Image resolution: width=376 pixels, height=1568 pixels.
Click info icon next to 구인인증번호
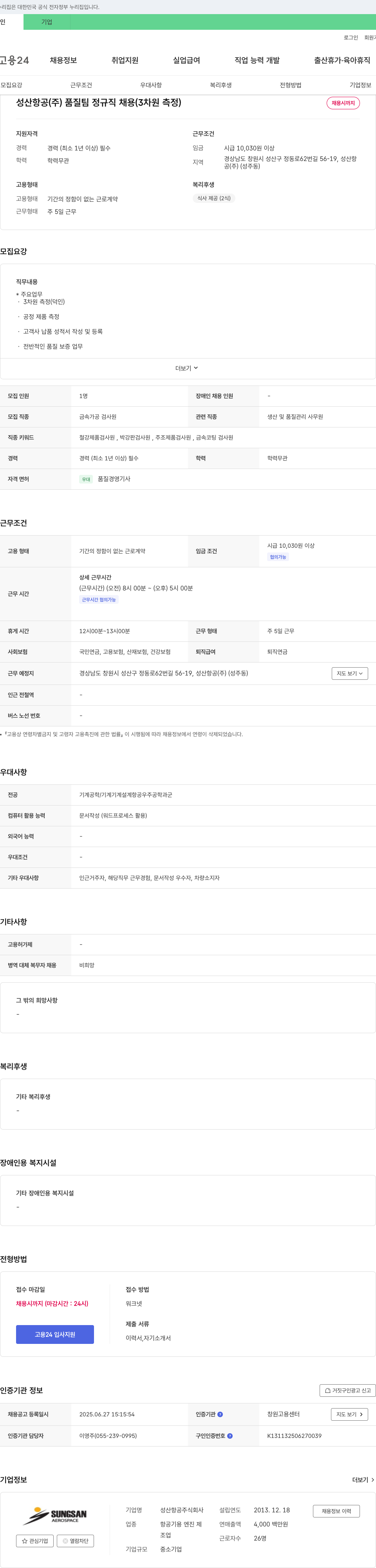tap(230, 1435)
